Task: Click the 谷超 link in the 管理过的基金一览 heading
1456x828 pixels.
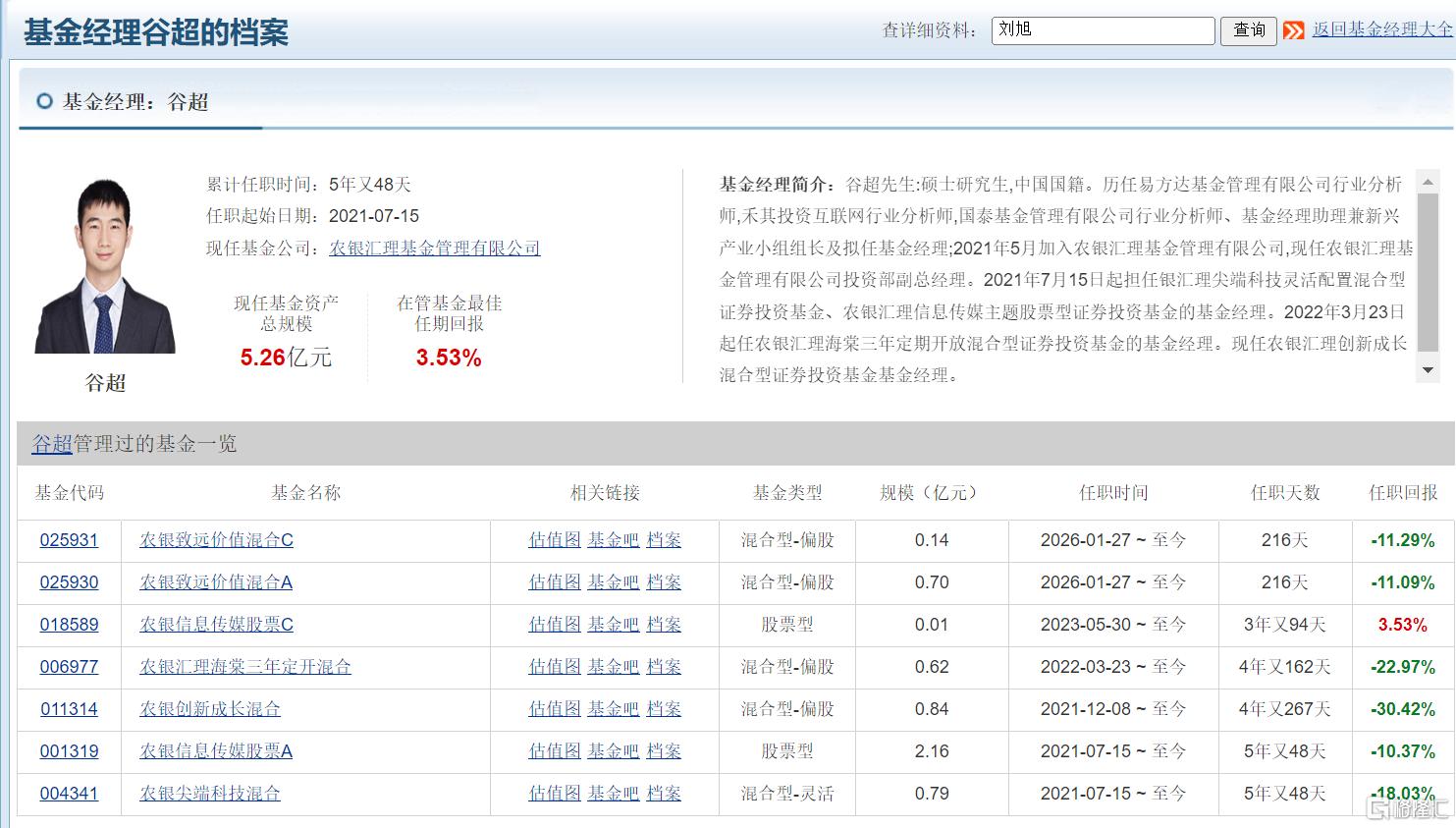Action: tap(52, 444)
